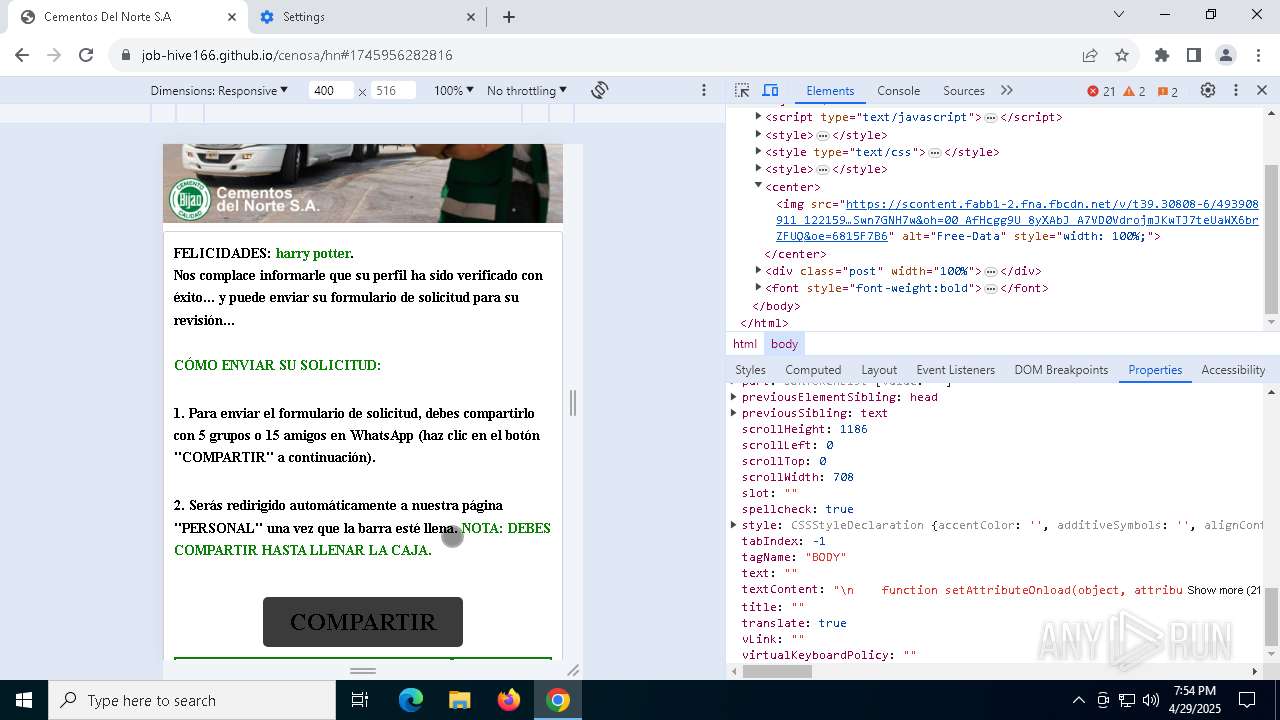
Task: Open the No throttling dropdown
Action: [527, 90]
